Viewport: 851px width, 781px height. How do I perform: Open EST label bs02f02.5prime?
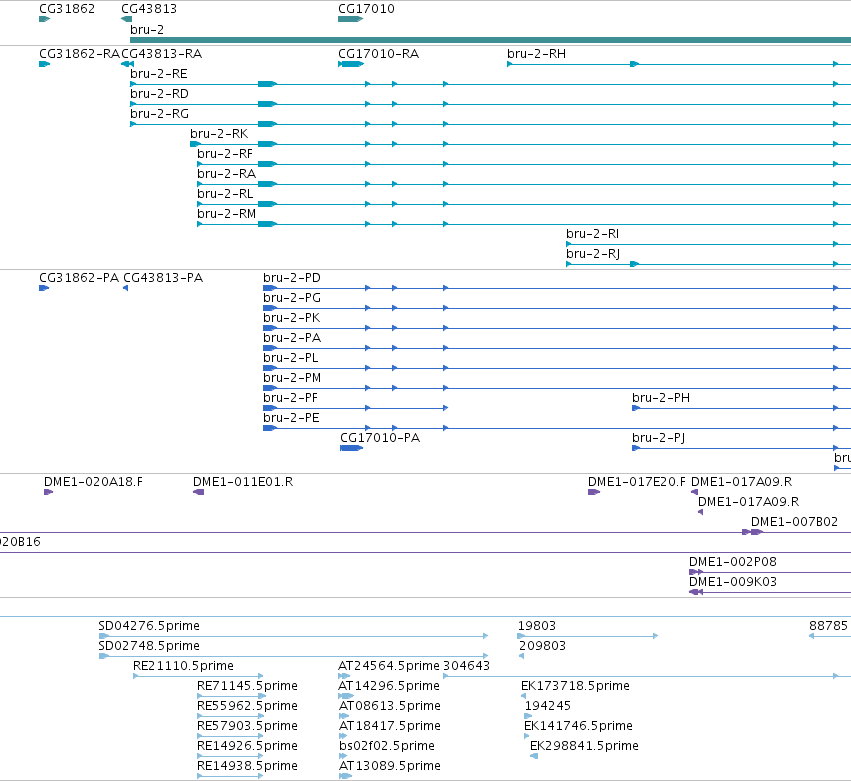click(x=387, y=746)
